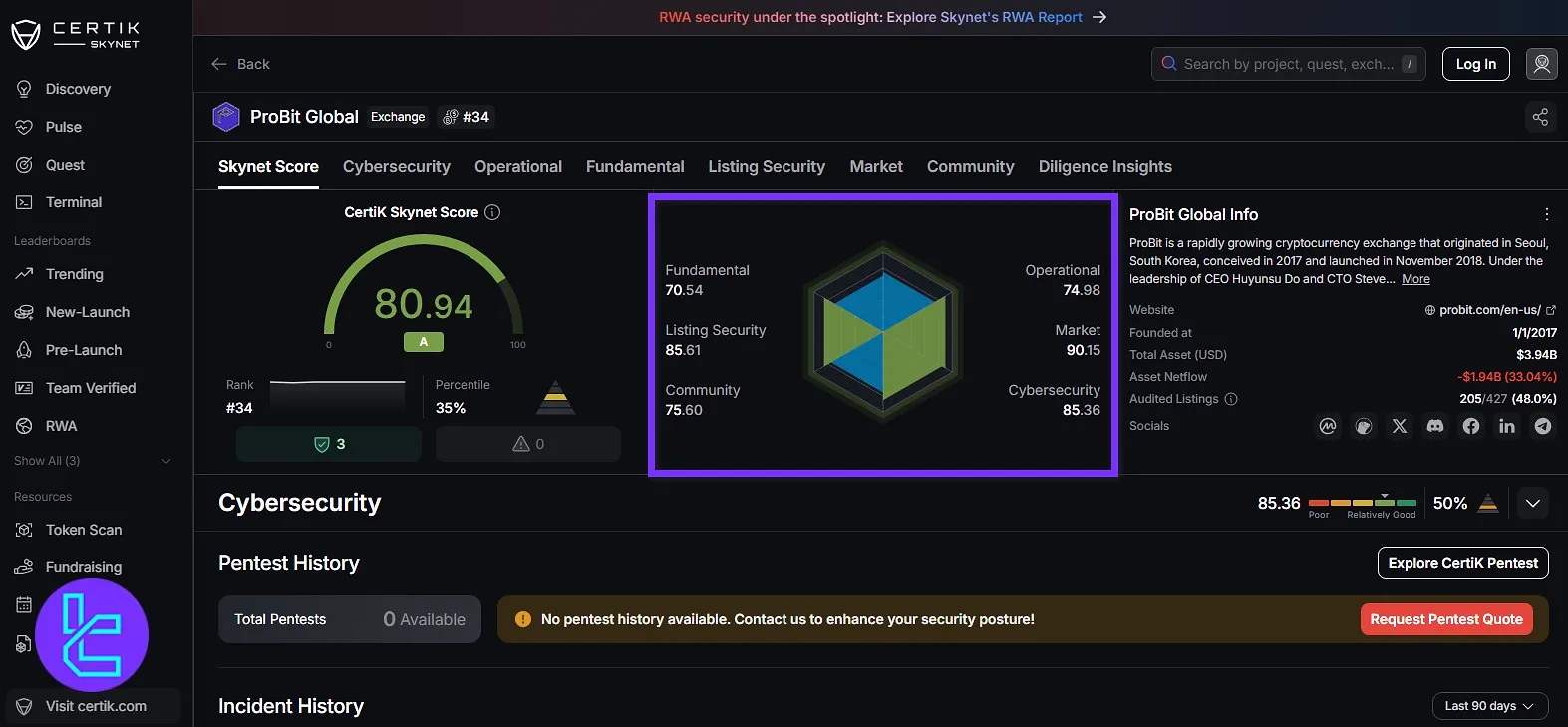The height and width of the screenshot is (727, 1568).
Task: Open the Fundraising resource
Action: (84, 567)
